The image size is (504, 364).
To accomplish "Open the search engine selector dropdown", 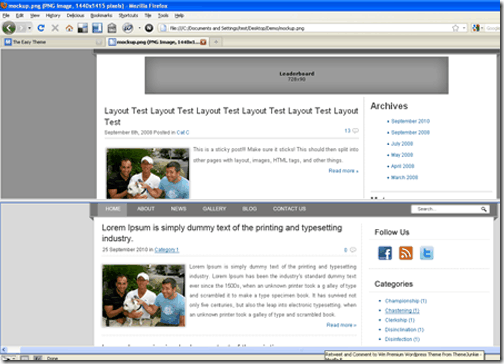I will point(478,28).
